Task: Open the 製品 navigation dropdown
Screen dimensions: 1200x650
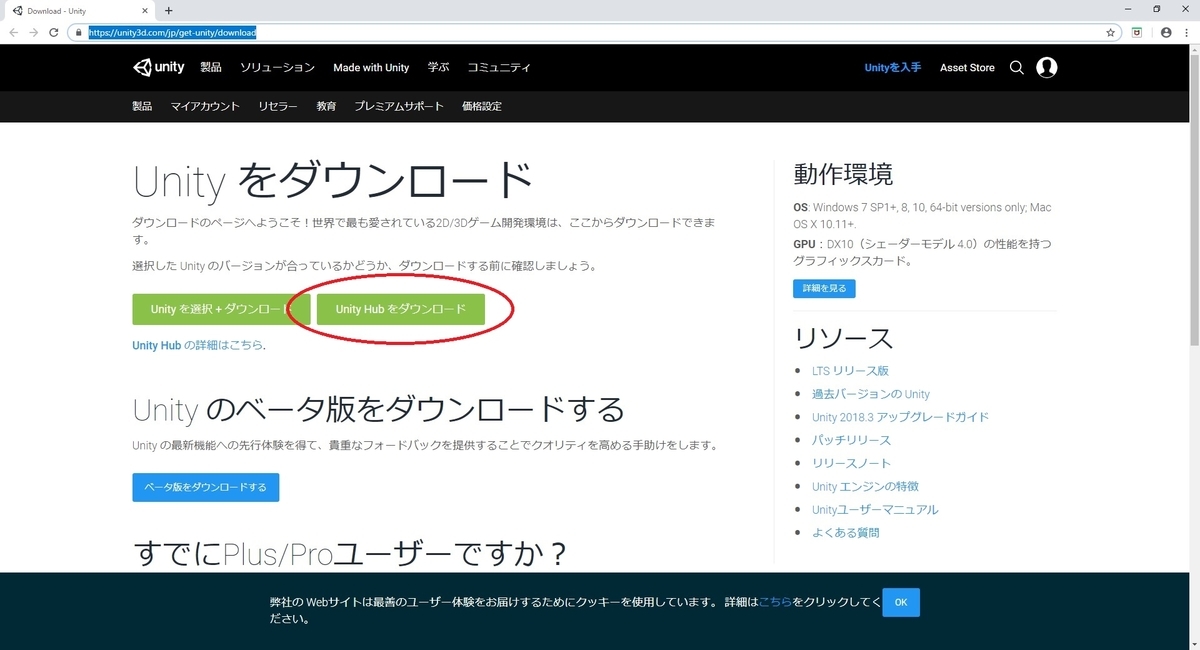Action: 211,67
